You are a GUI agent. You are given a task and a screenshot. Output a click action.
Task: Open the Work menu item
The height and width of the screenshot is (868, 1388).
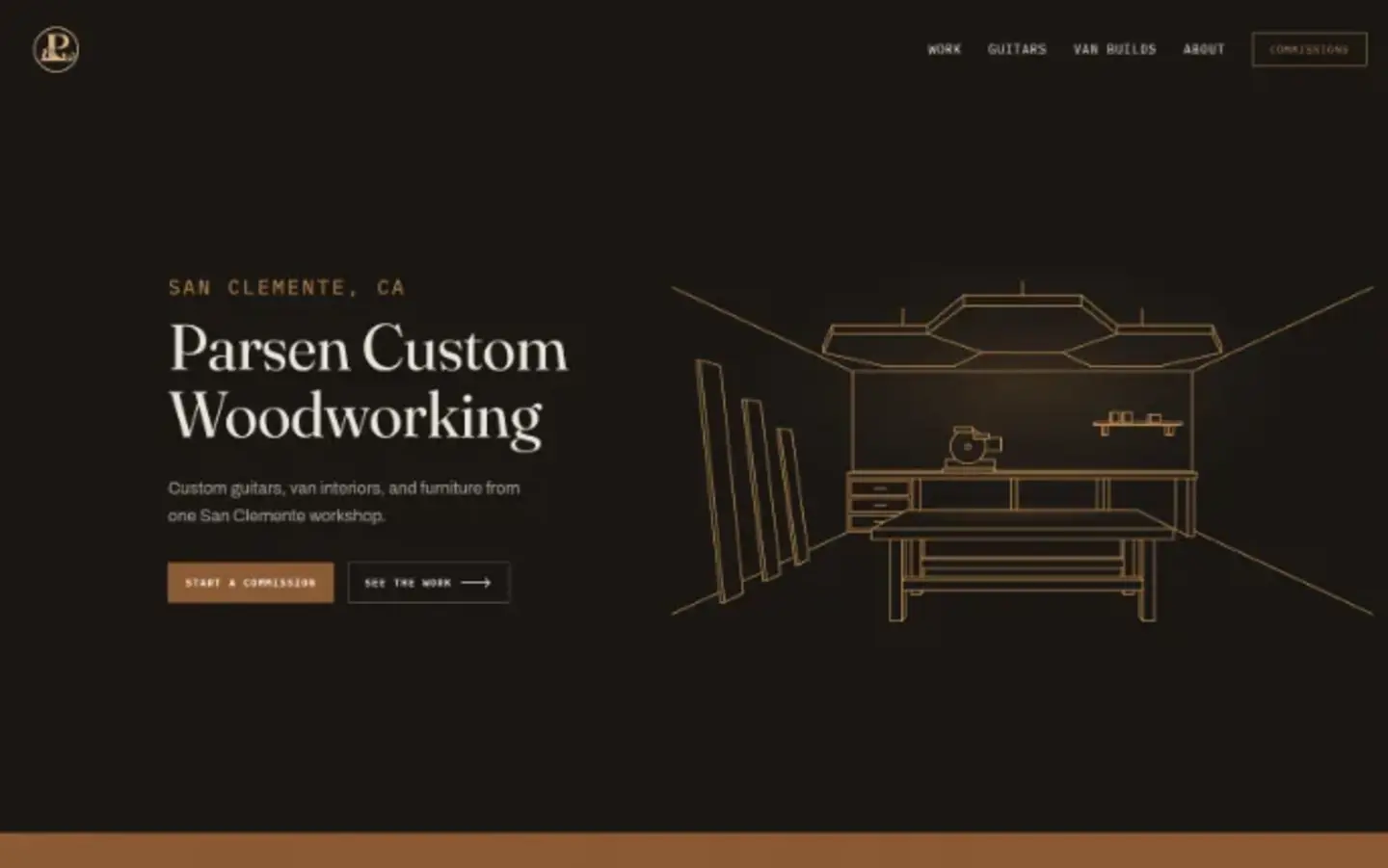[x=944, y=49]
